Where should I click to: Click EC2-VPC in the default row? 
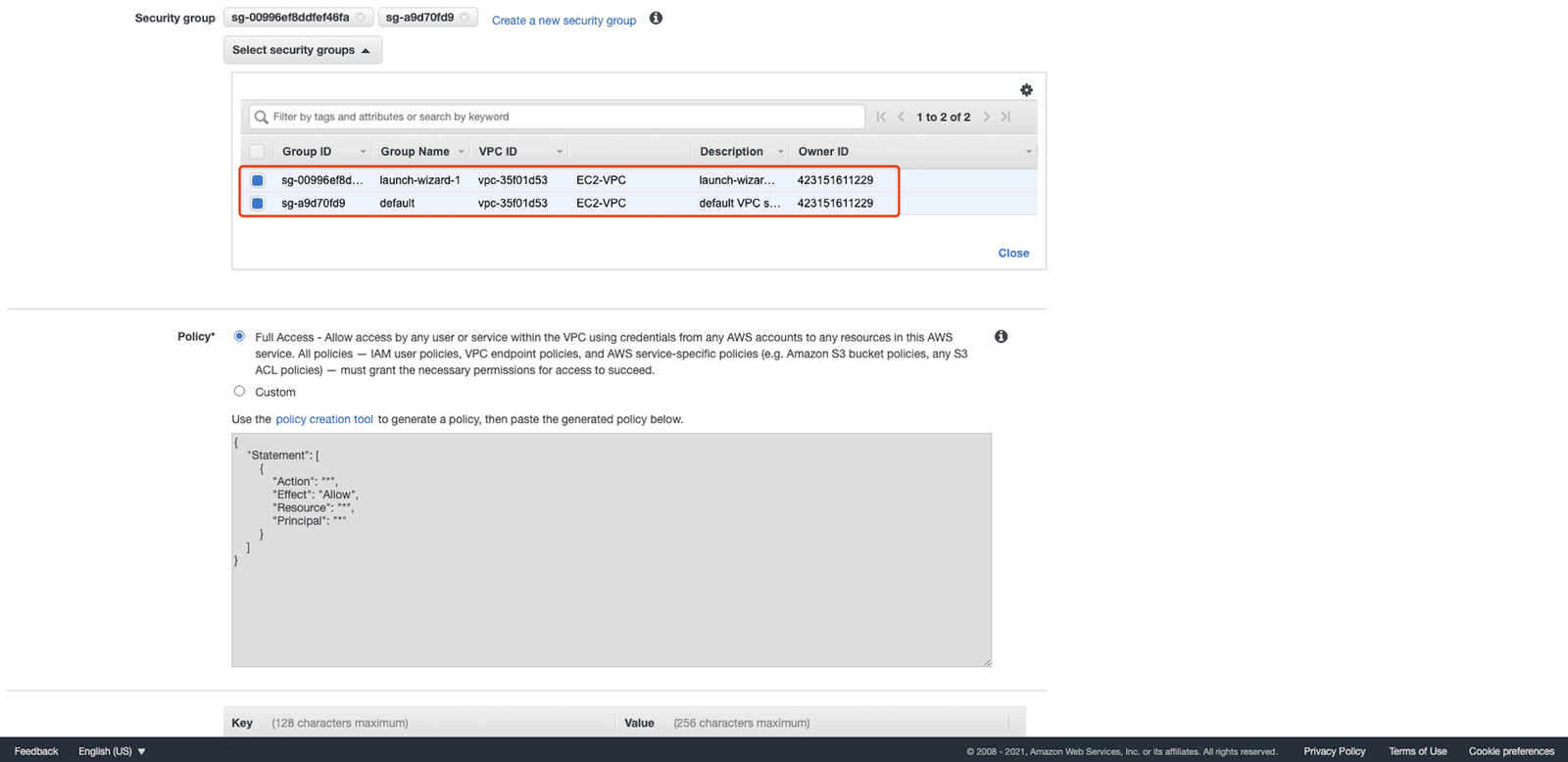[x=601, y=204]
